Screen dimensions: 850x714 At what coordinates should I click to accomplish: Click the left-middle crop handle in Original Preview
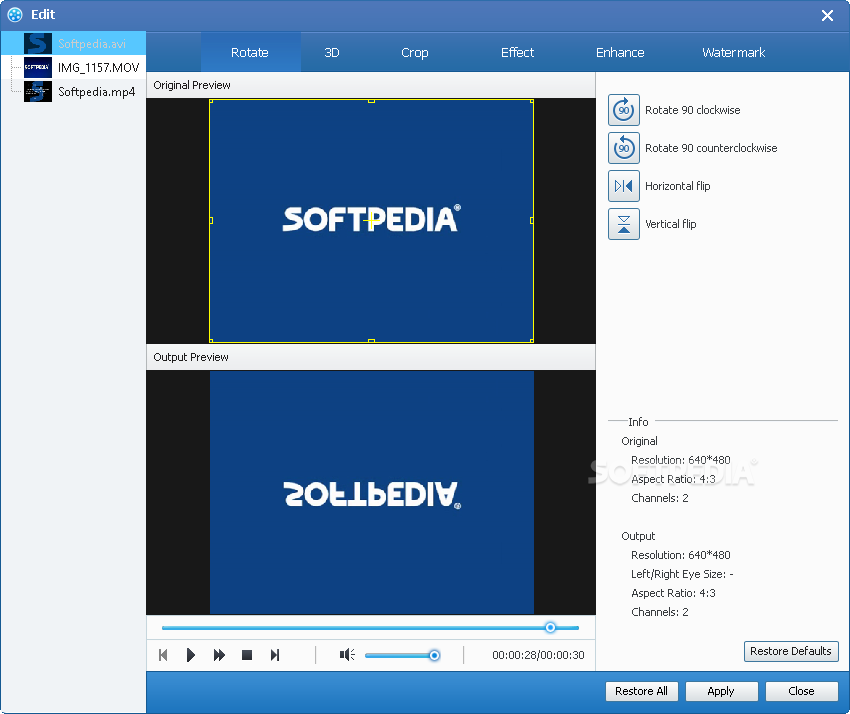click(211, 221)
